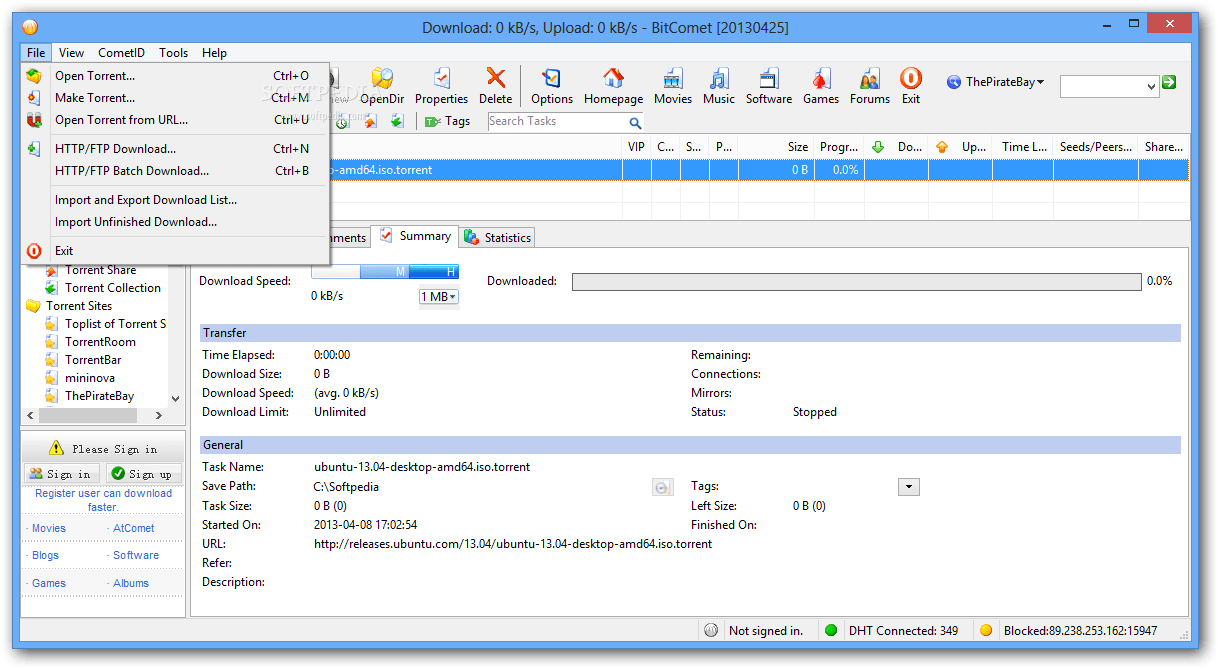This screenshot has width=1219, height=669.
Task: Click the browse icon next to Save Path
Action: tap(662, 487)
